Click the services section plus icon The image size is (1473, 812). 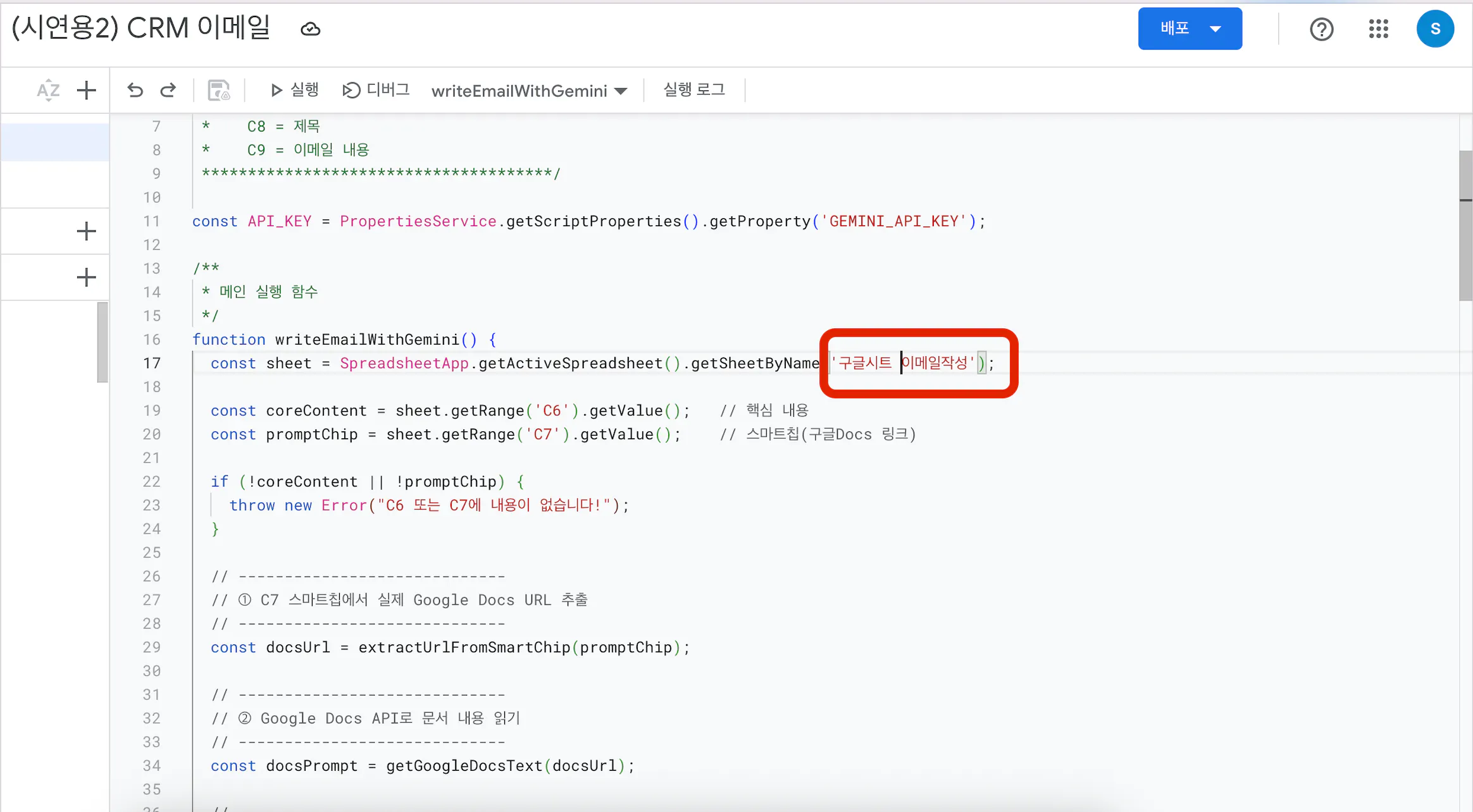coord(86,277)
